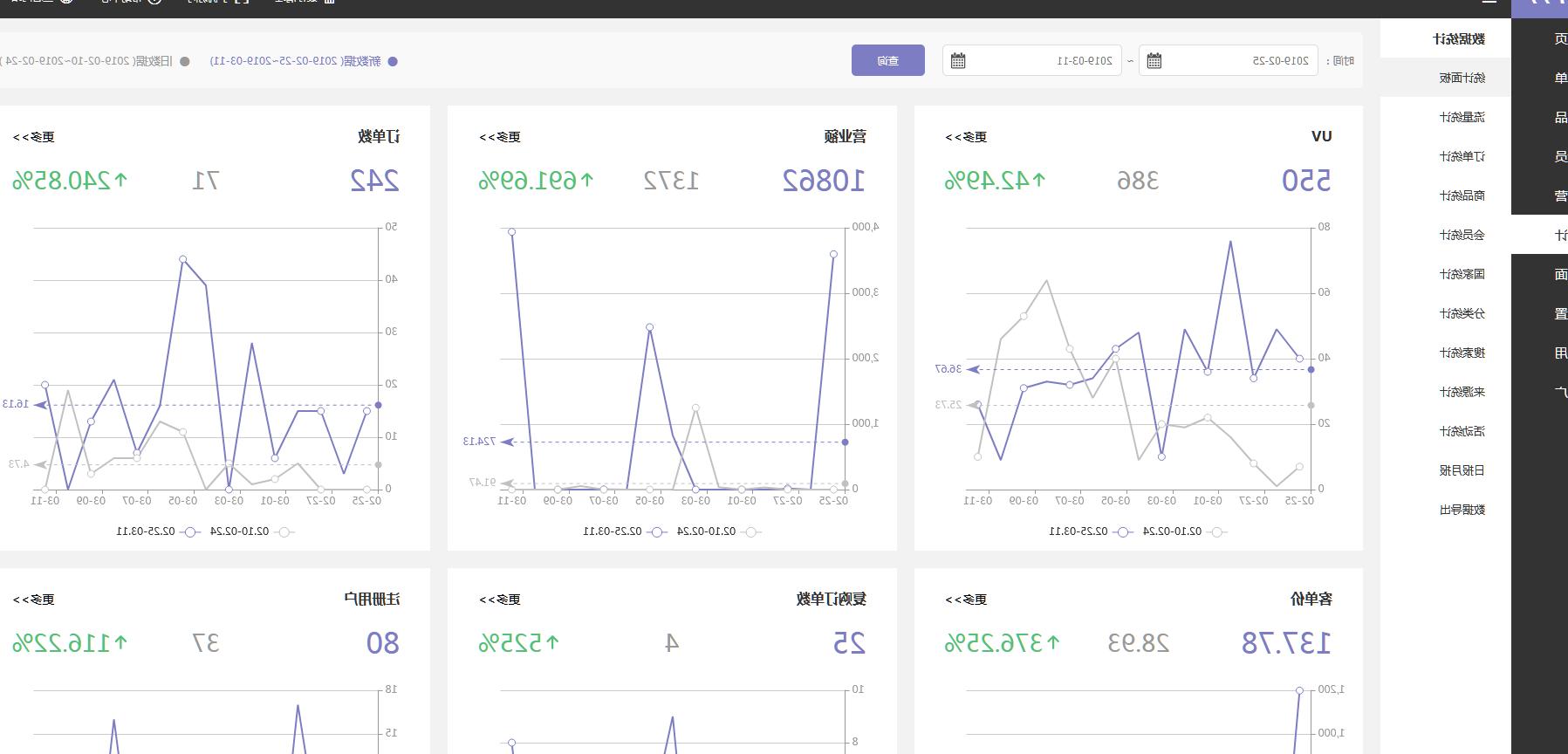Click the registered users value 80
This screenshot has height=754, width=1568.
click(382, 643)
